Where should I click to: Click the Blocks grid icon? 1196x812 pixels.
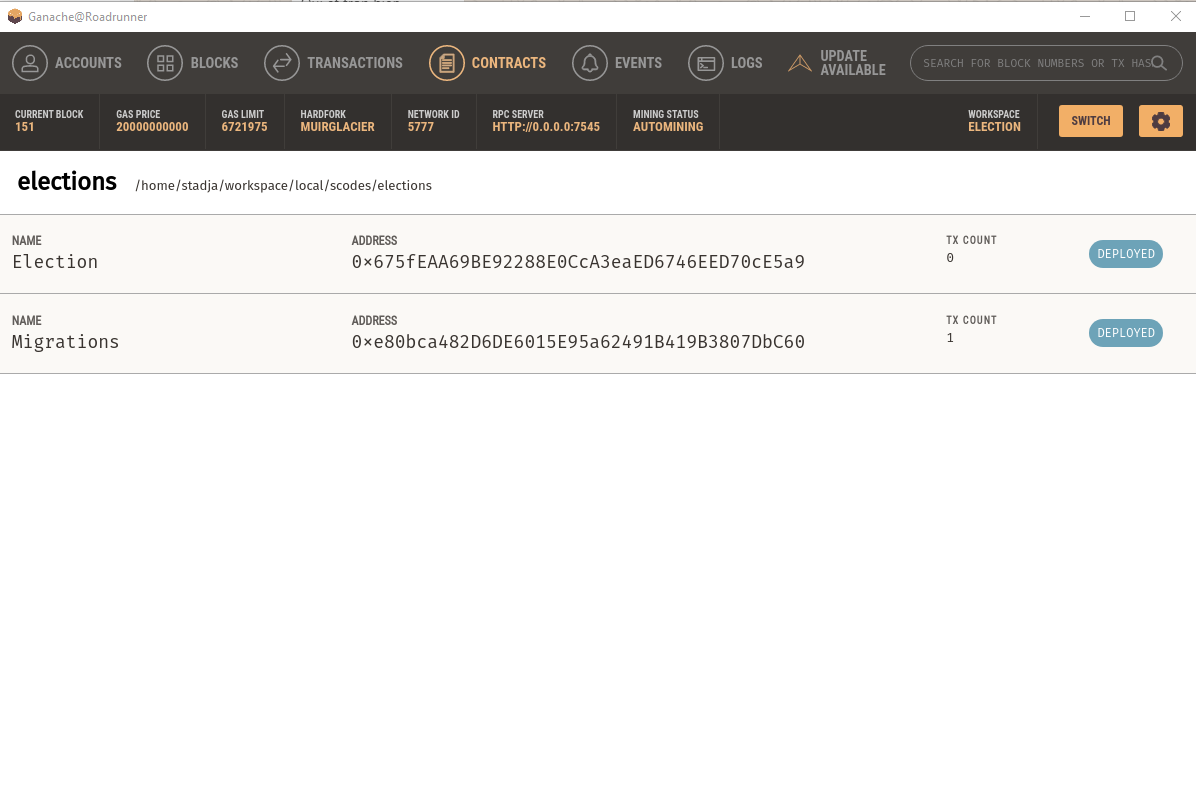click(x=165, y=63)
